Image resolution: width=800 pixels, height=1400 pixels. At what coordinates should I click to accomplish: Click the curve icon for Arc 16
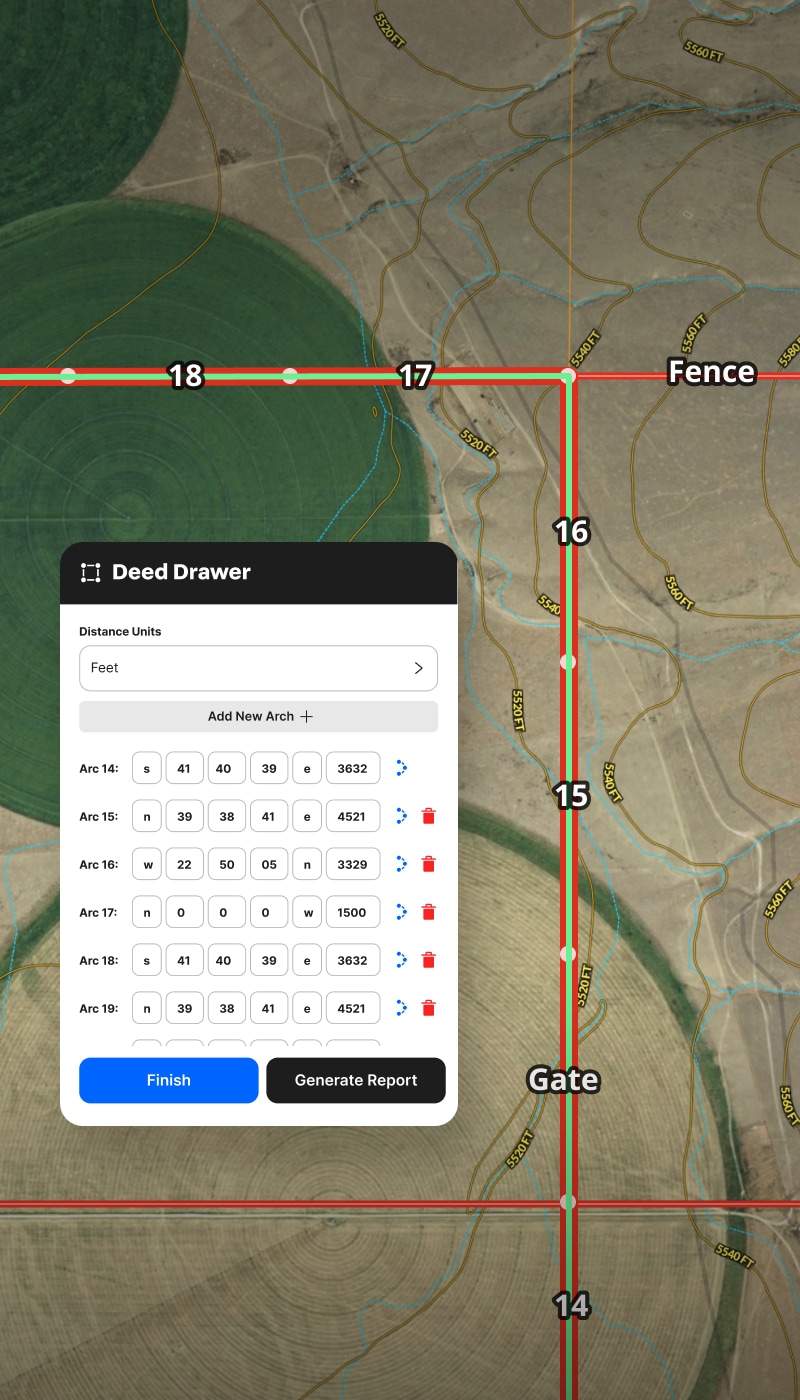pos(401,864)
